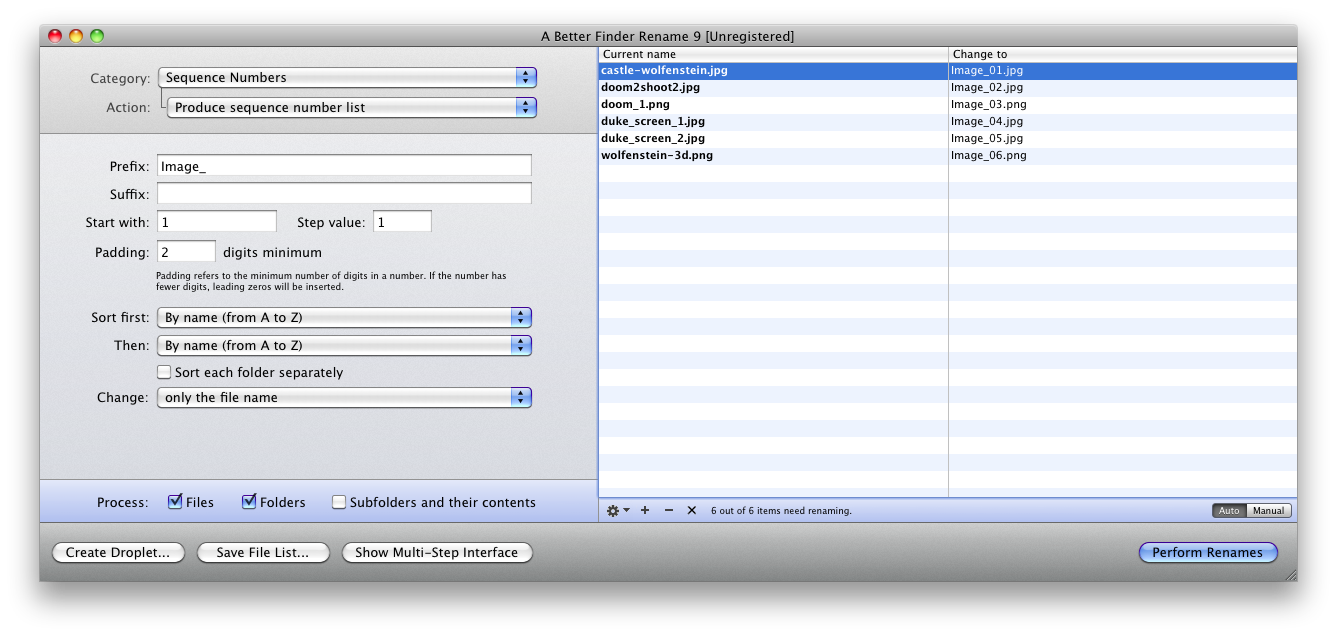Click Perform Renames button
This screenshot has width=1337, height=636.
1208,552
